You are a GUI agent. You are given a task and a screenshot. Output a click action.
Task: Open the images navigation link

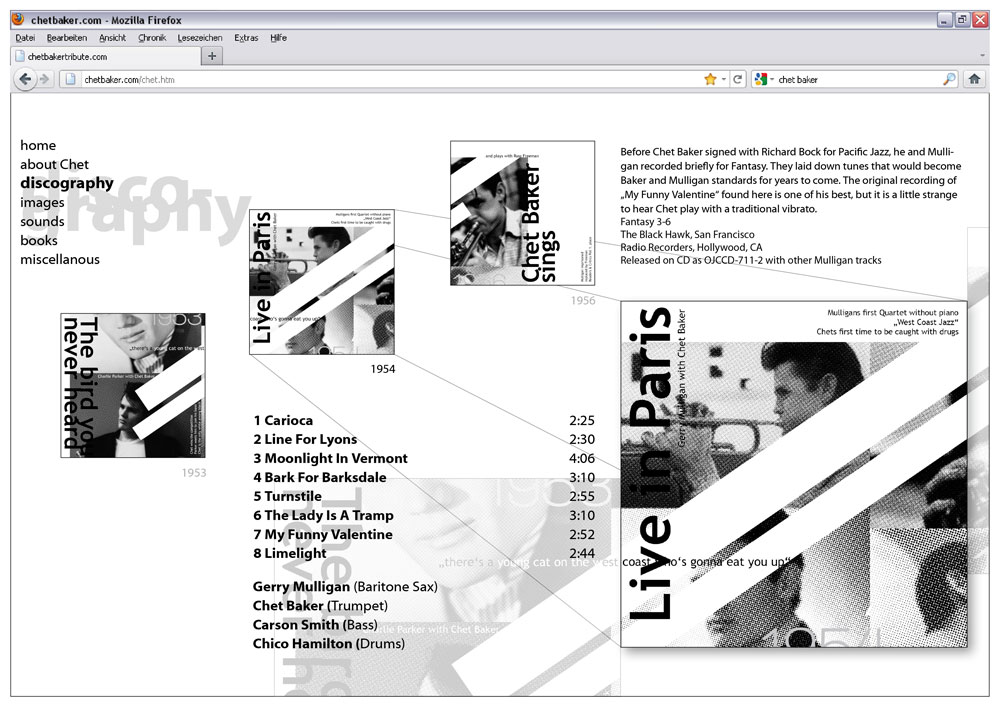tap(42, 202)
